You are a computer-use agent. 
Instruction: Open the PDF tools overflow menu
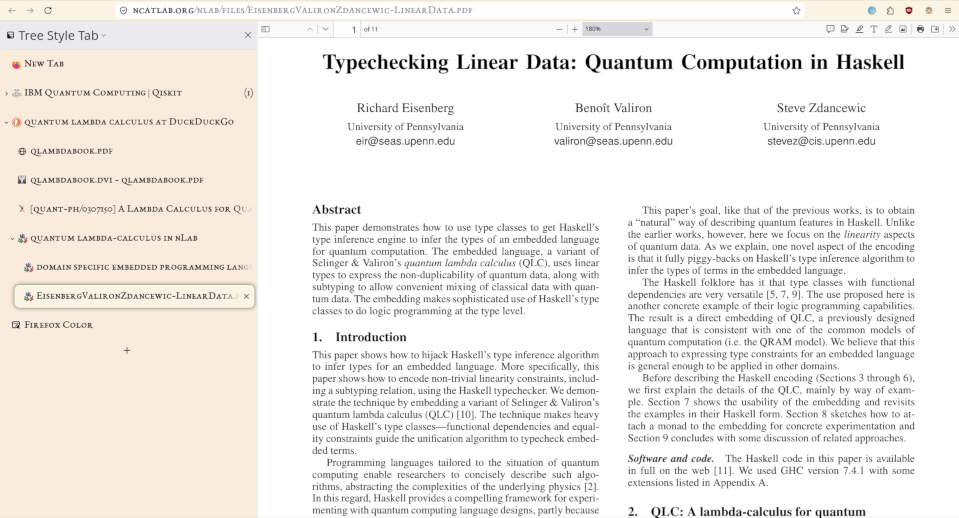tap(951, 29)
